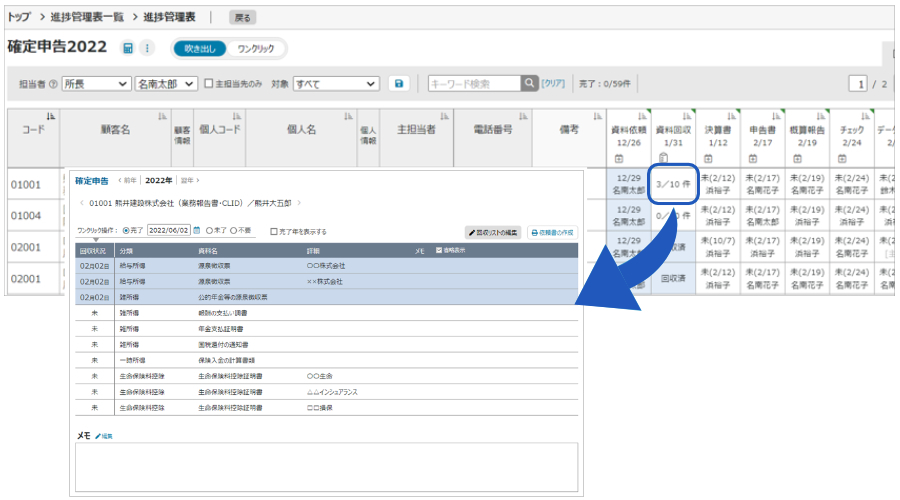
Task: Click the 回収リストの編集 button
Action: (493, 231)
